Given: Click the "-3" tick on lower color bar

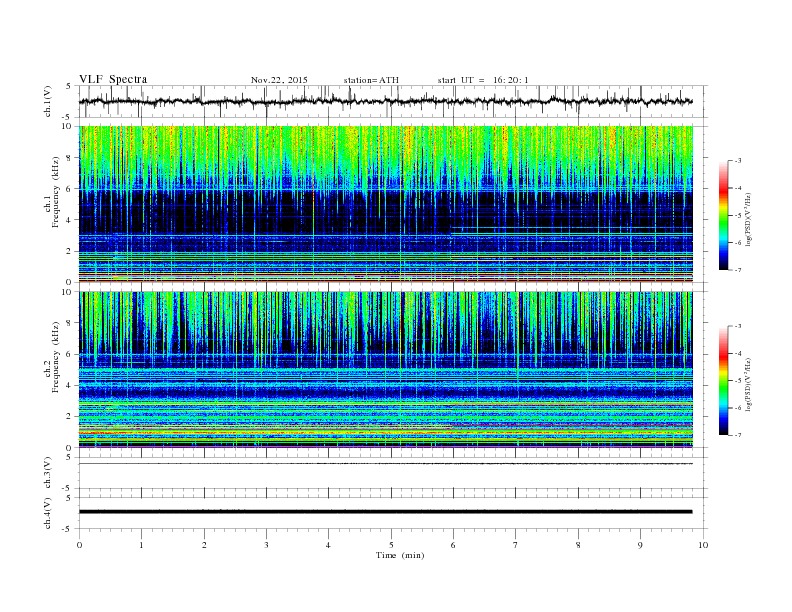Looking at the screenshot, I should coord(737,326).
